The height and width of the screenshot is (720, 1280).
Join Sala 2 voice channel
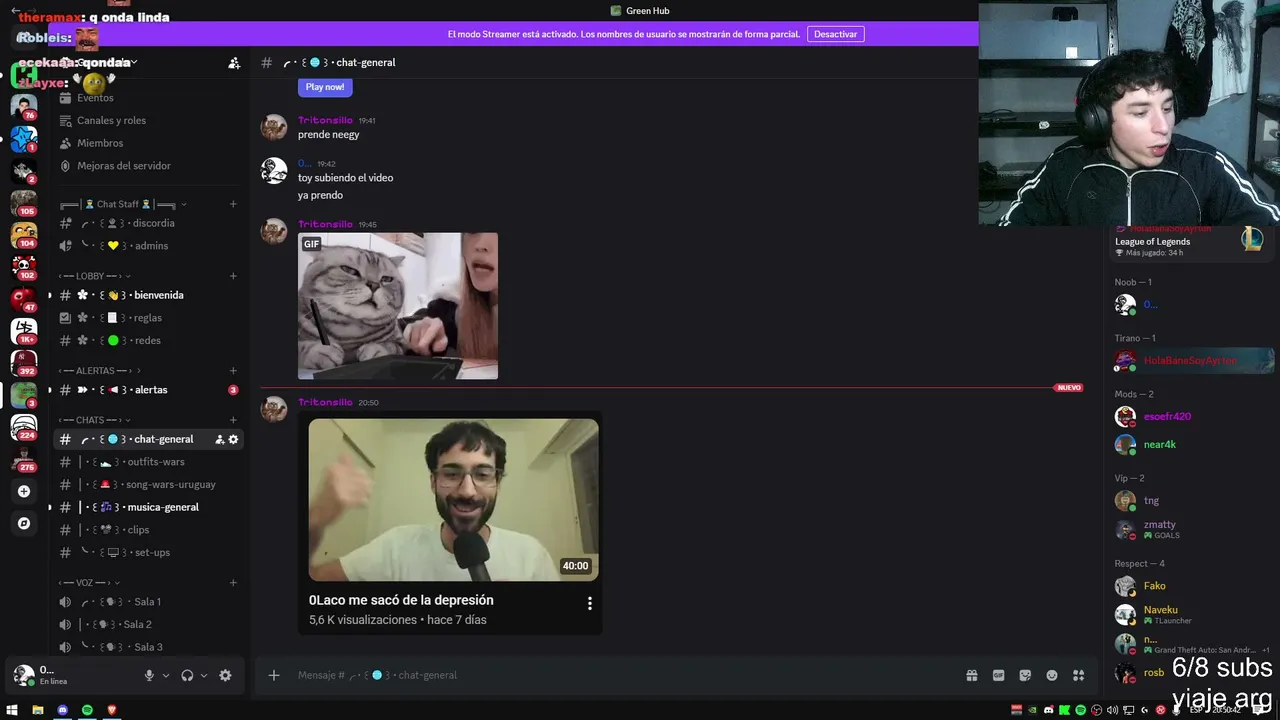pos(148,624)
